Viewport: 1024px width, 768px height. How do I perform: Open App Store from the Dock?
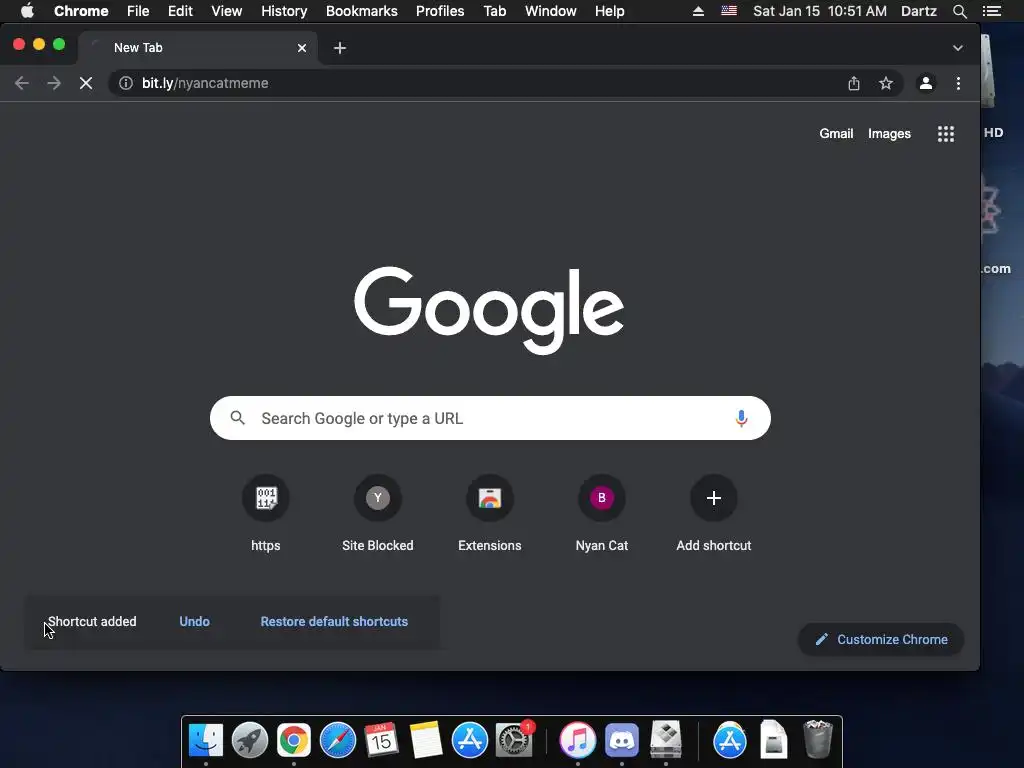[470, 740]
